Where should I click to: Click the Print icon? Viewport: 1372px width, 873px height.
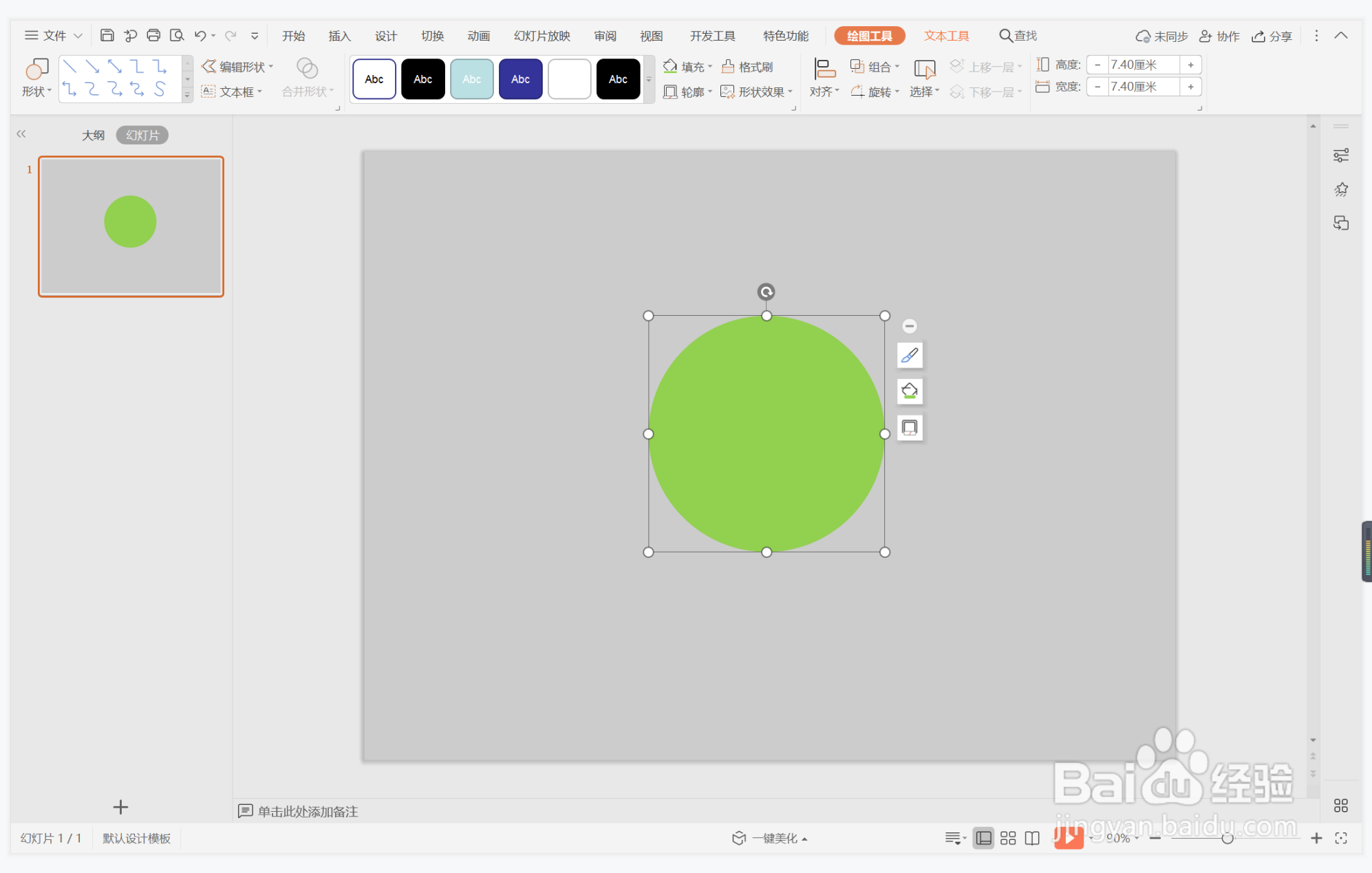[153, 35]
